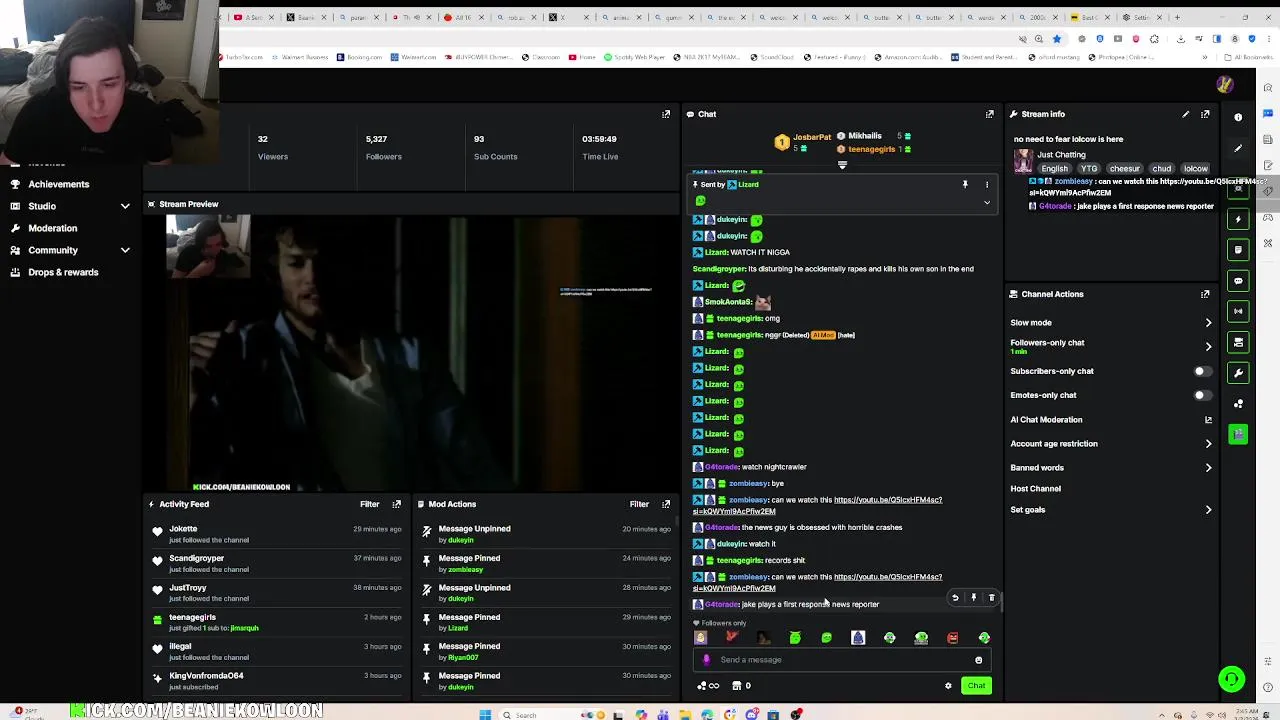Image resolution: width=1280 pixels, height=720 pixels.
Task: Pop out the Activity Feed panel
Action: click(x=396, y=504)
